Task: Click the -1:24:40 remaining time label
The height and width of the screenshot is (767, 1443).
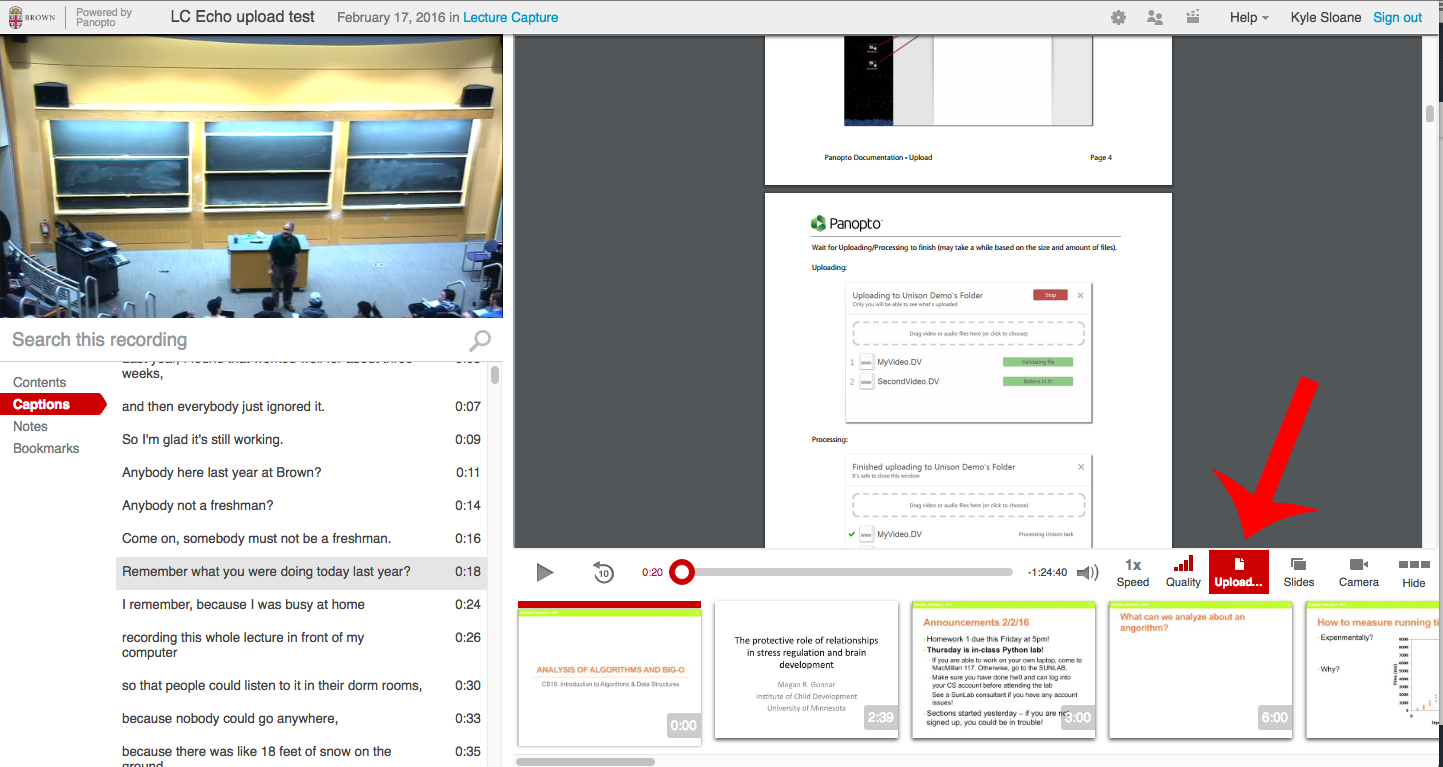Action: click(1047, 573)
